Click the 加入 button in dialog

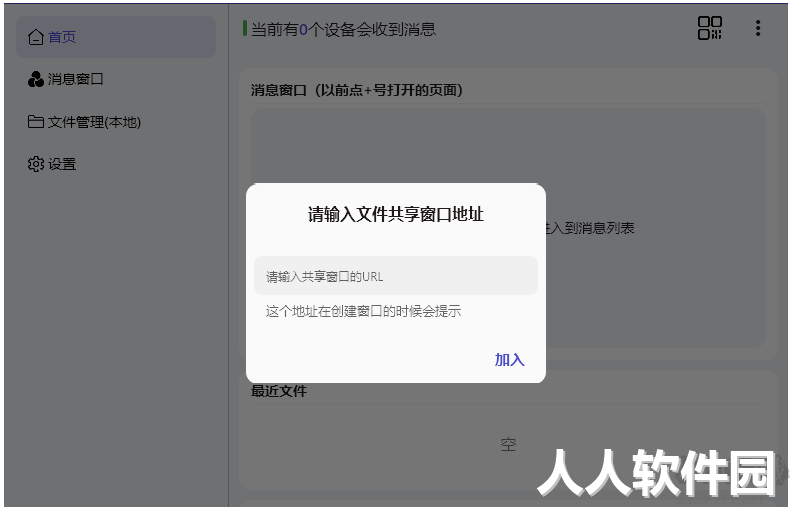(510, 360)
